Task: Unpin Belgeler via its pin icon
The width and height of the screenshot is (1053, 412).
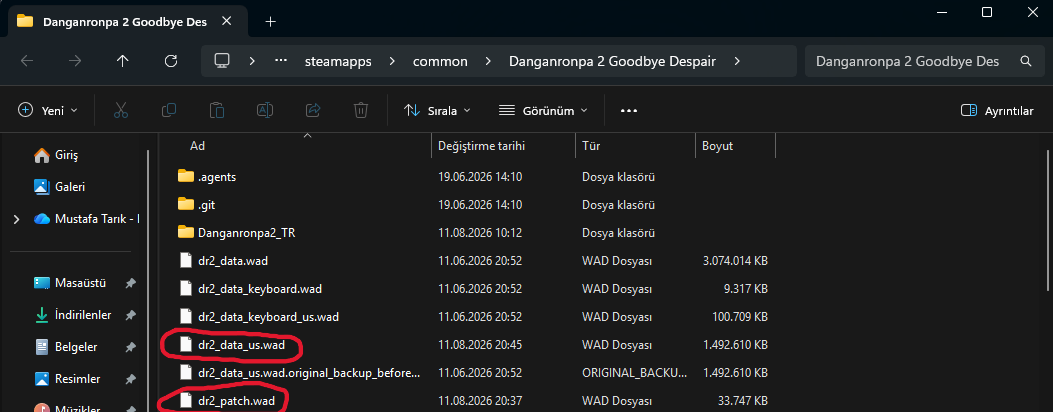Action: tap(131, 347)
